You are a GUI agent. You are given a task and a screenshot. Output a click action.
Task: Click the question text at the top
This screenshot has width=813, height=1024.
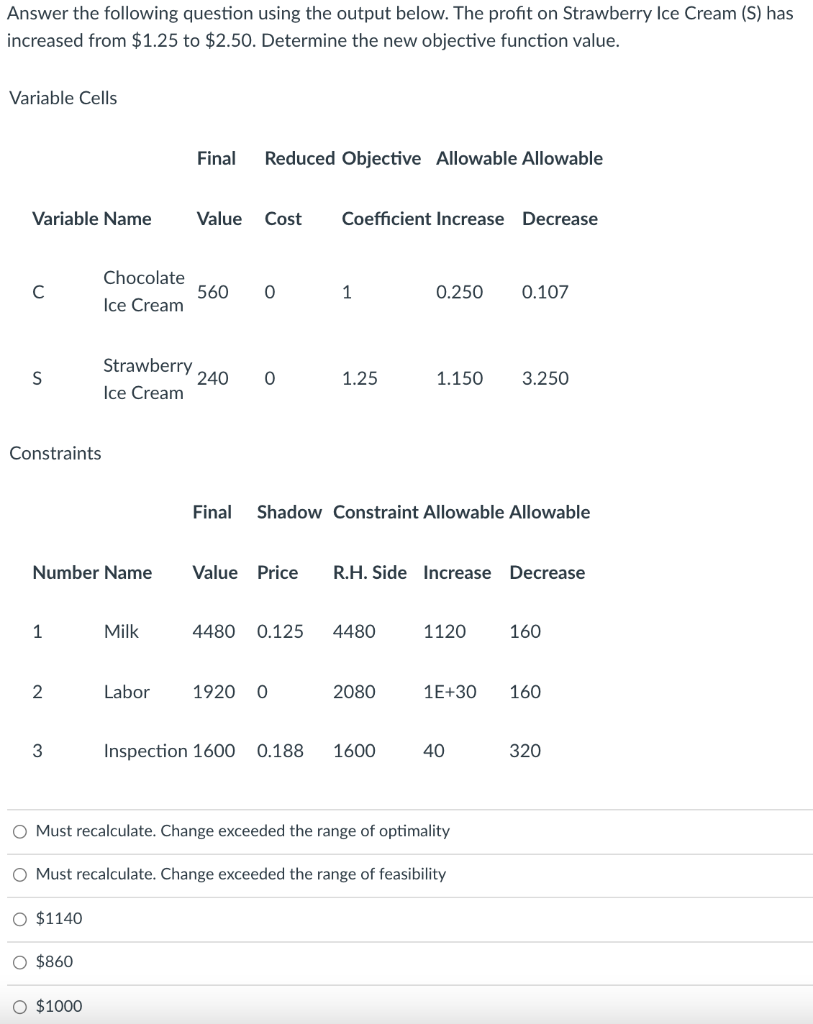398,27
